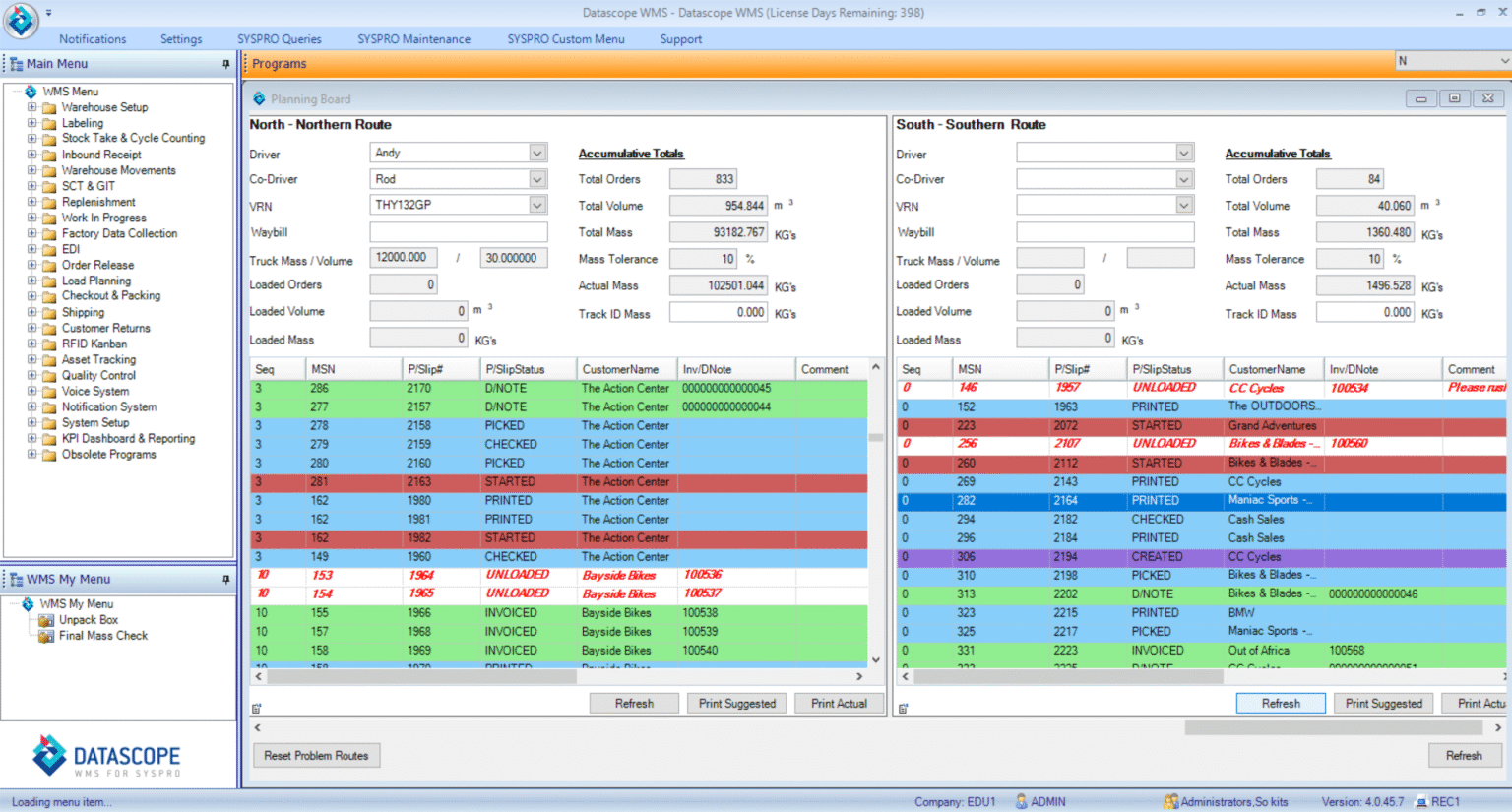Open the SYSPRO Custom Menu
Viewport: 1512px width, 812px height.
[565, 39]
